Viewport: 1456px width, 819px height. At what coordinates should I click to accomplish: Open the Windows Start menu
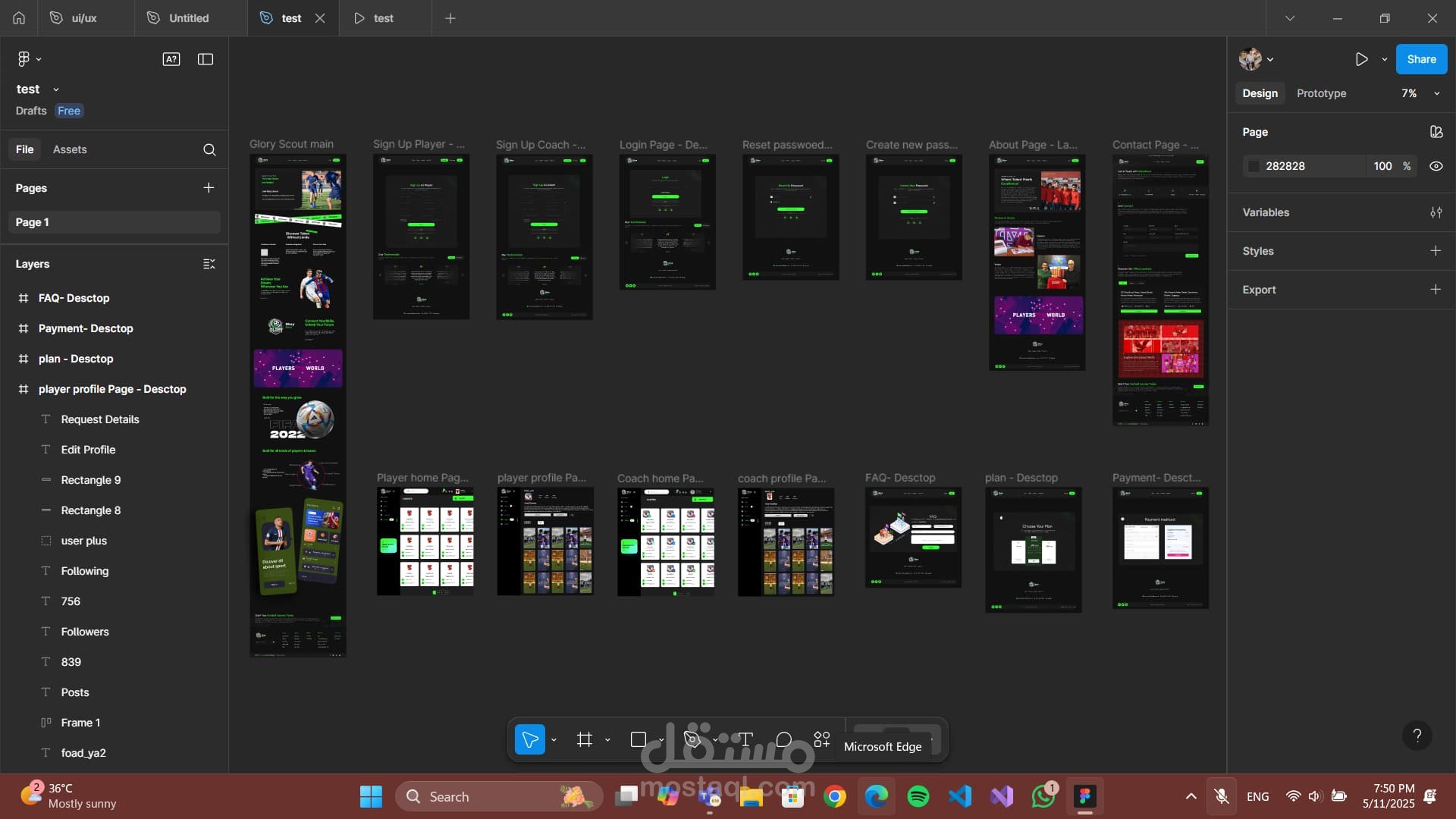coord(371,796)
